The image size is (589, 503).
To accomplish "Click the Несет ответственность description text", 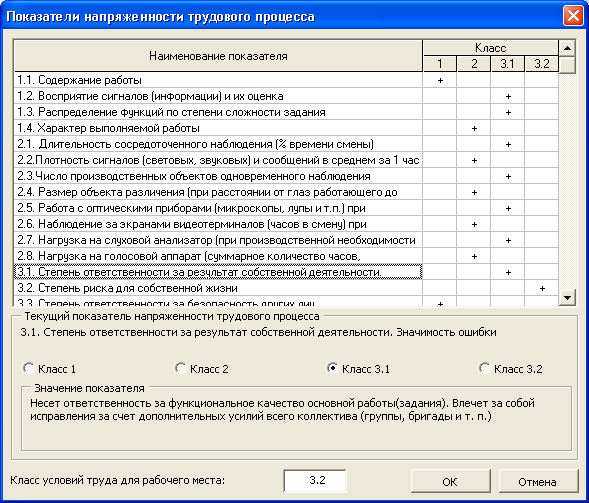I will 282,409.
